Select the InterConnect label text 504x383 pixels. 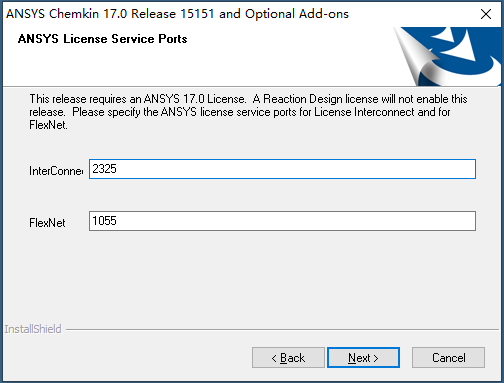(56, 171)
